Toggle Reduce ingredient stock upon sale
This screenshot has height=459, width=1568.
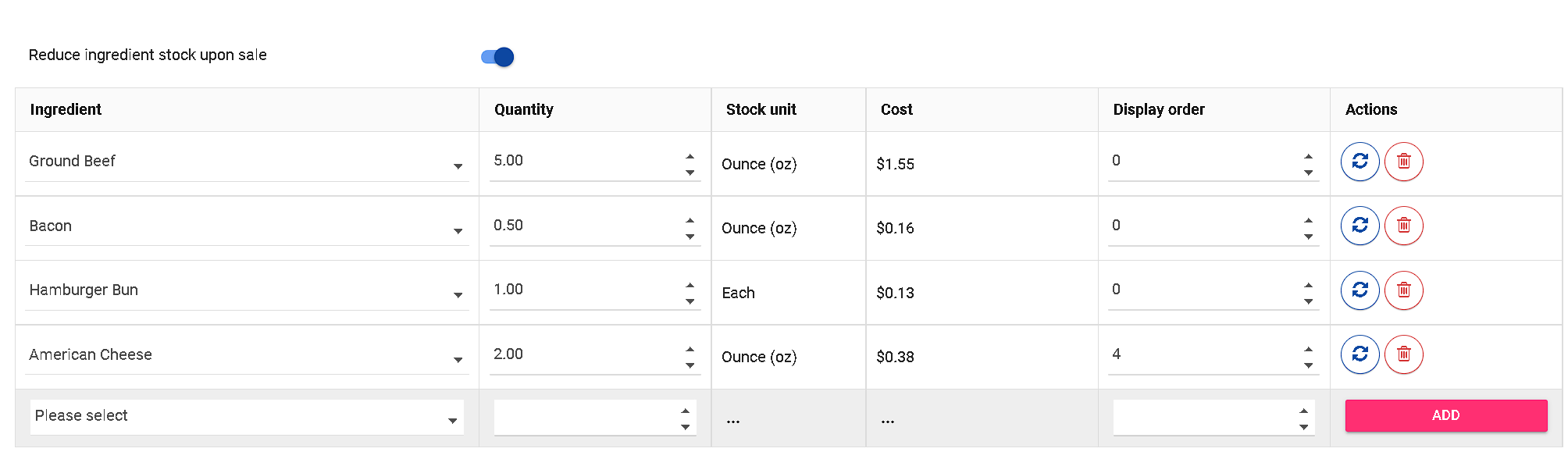coord(497,57)
